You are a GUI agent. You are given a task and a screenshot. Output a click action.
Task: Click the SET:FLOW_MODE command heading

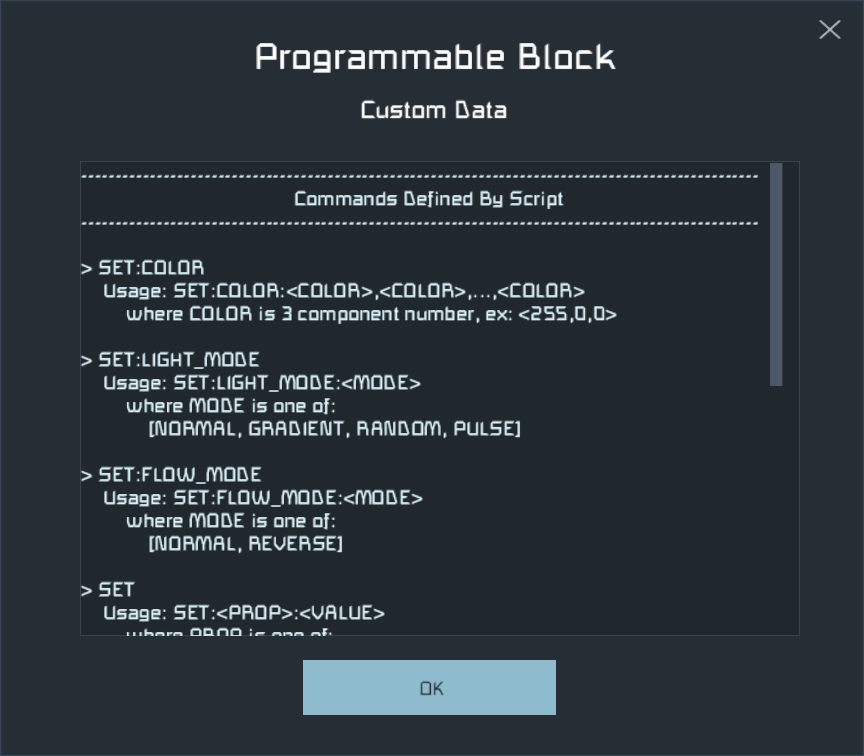coord(171,474)
